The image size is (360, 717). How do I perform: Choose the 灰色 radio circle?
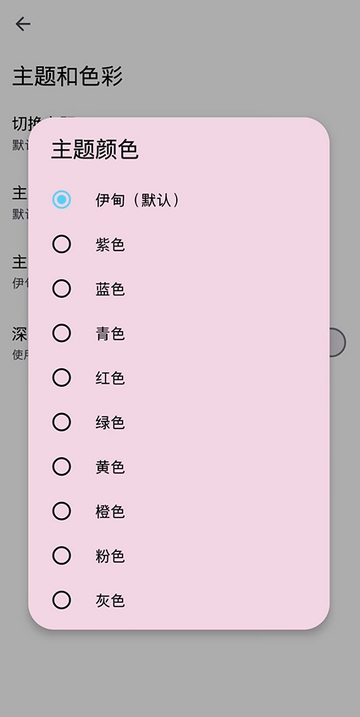tap(61, 600)
